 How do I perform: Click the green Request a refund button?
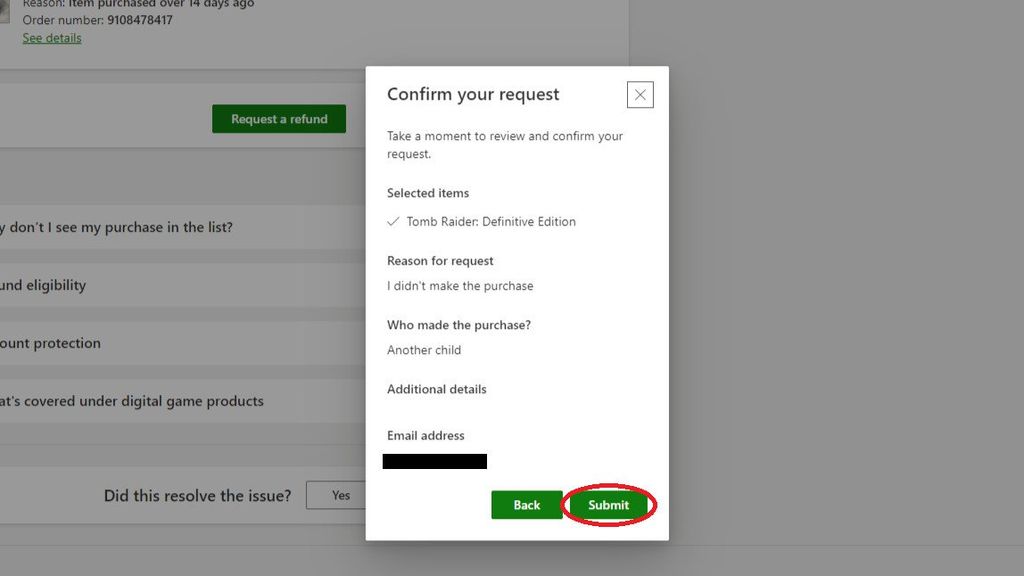click(x=279, y=118)
